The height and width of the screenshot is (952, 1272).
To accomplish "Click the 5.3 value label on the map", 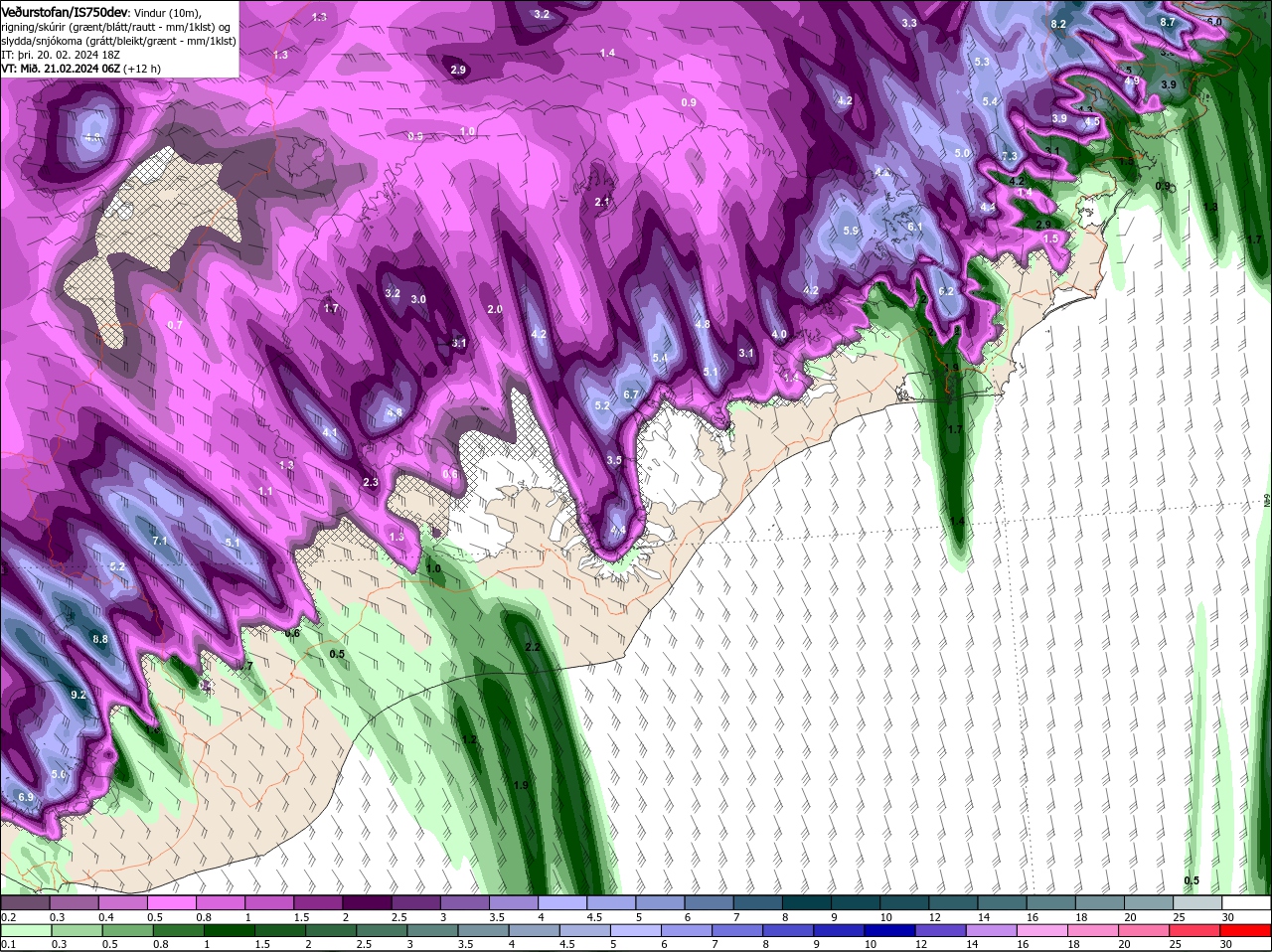I will point(982,62).
